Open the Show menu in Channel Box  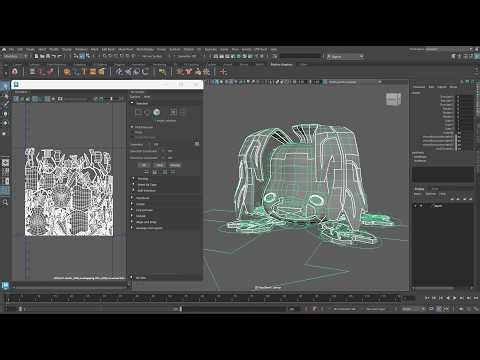453,87
